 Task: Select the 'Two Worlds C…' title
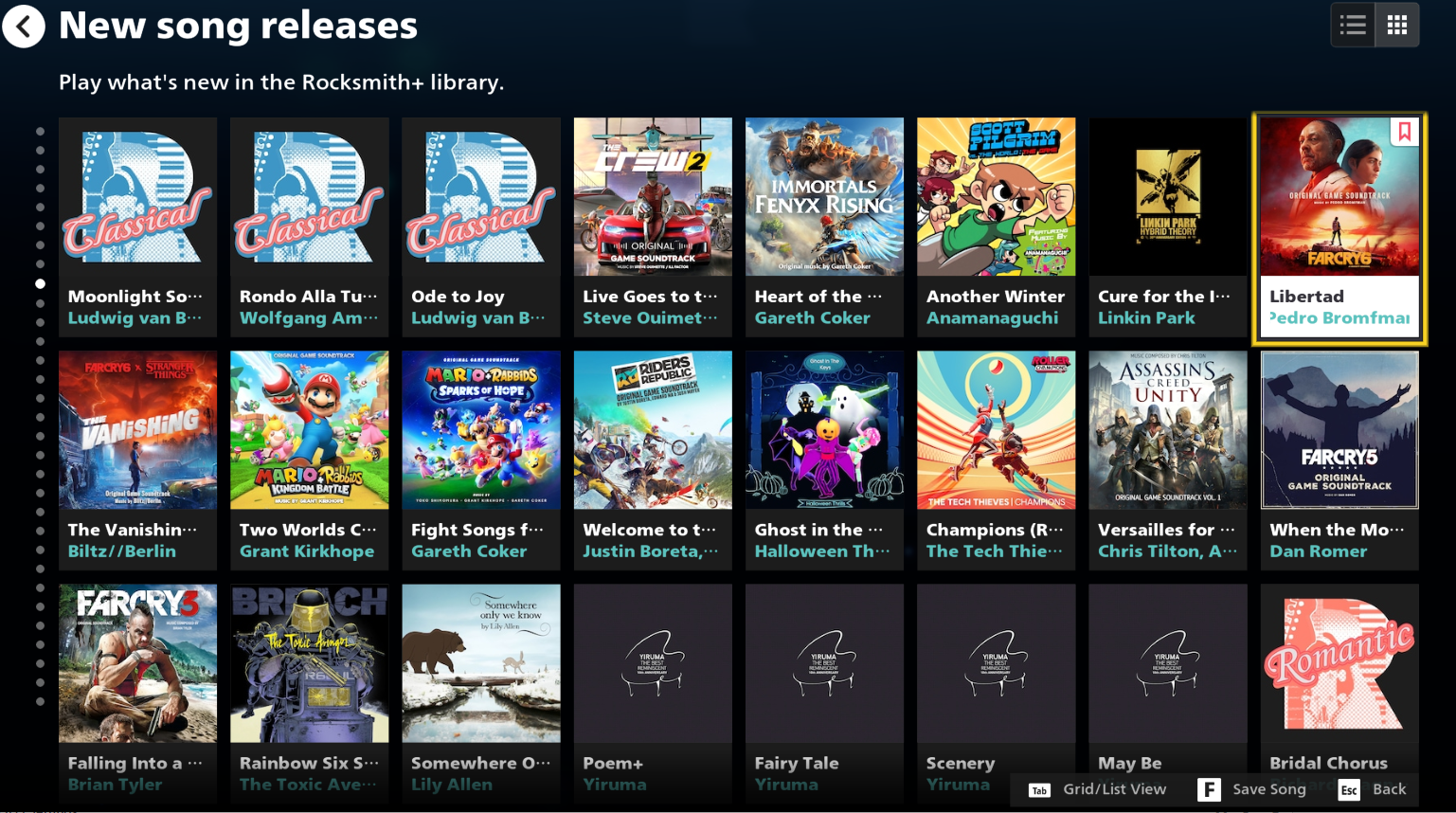(x=308, y=530)
